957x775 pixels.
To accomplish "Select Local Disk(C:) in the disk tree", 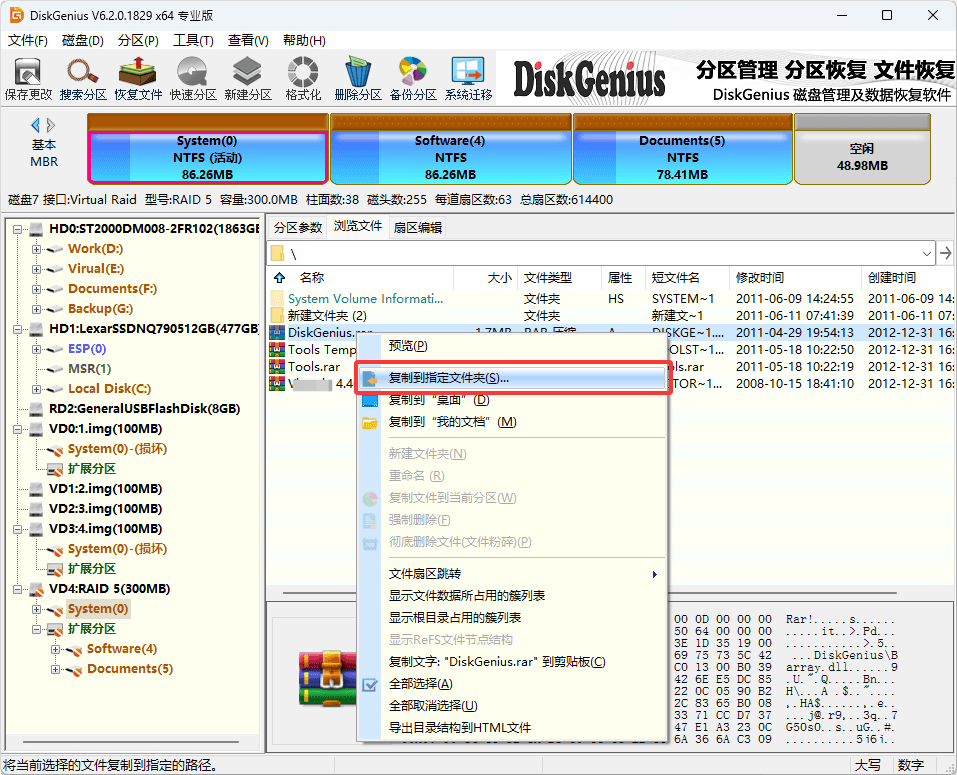I will [x=109, y=389].
